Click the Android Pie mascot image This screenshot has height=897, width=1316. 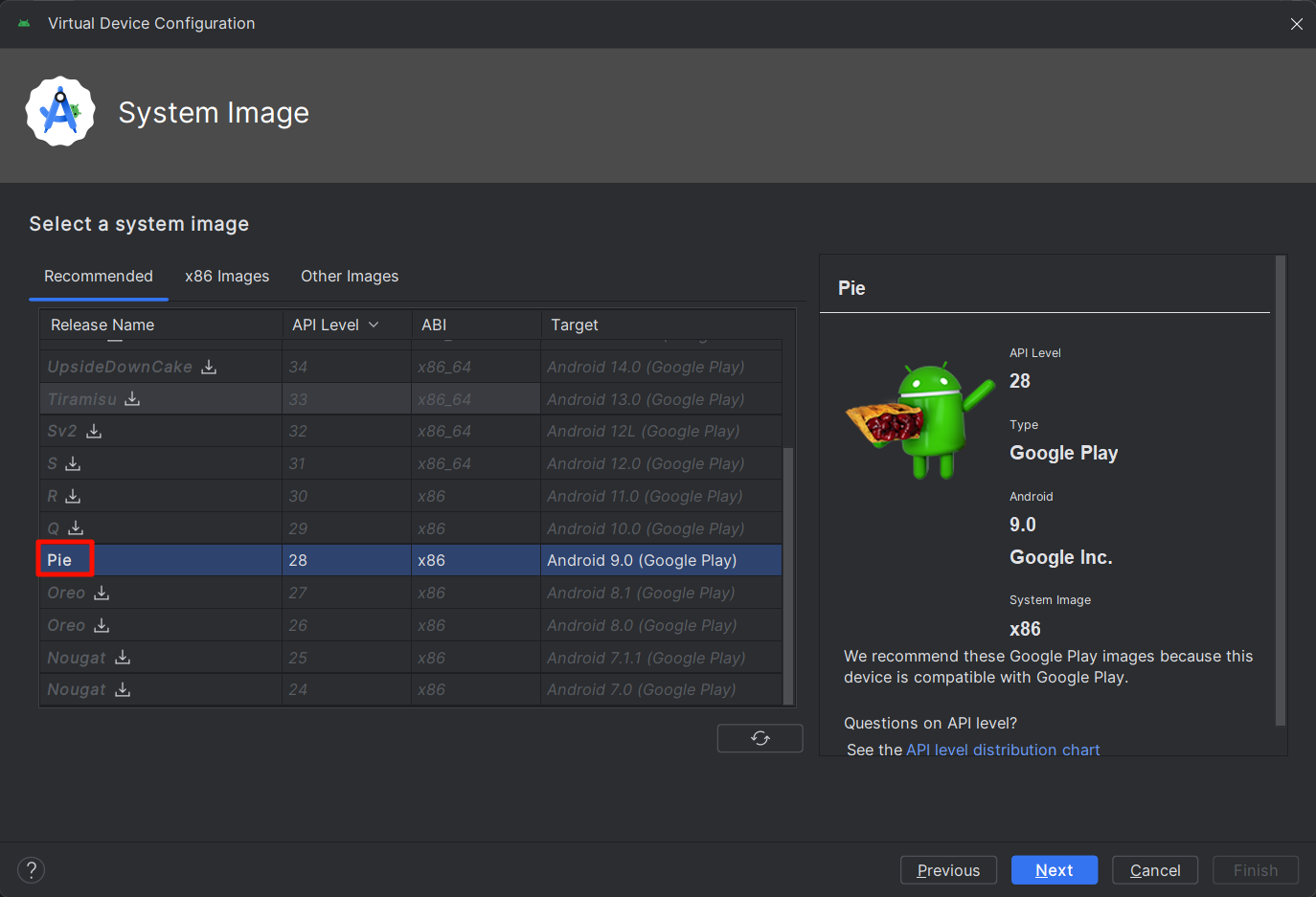click(919, 419)
